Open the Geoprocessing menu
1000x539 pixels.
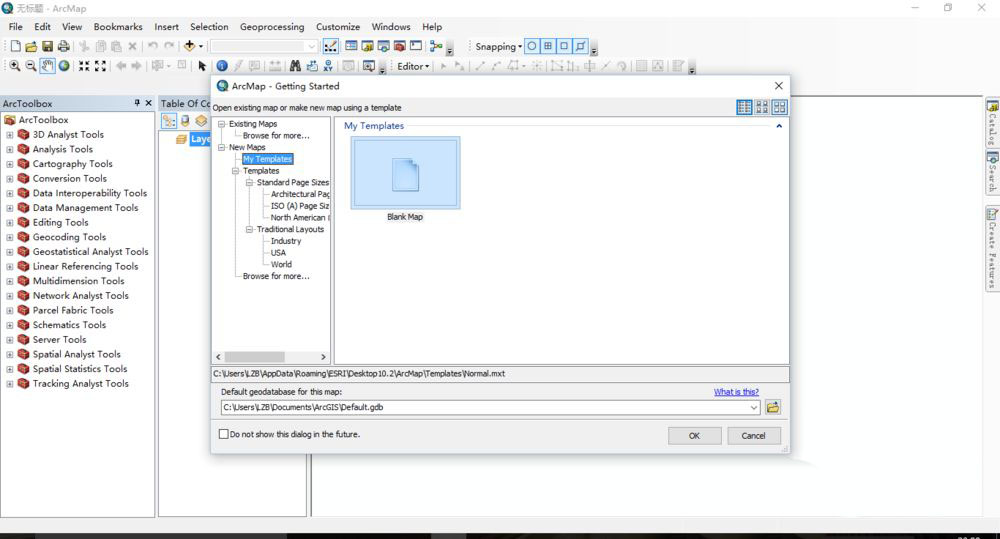272,27
